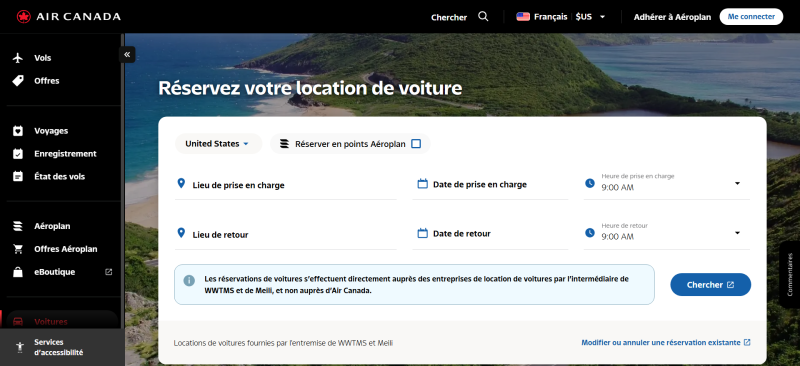Open État des vols in the sidebar
Image resolution: width=800 pixels, height=366 pixels.
pos(61,177)
